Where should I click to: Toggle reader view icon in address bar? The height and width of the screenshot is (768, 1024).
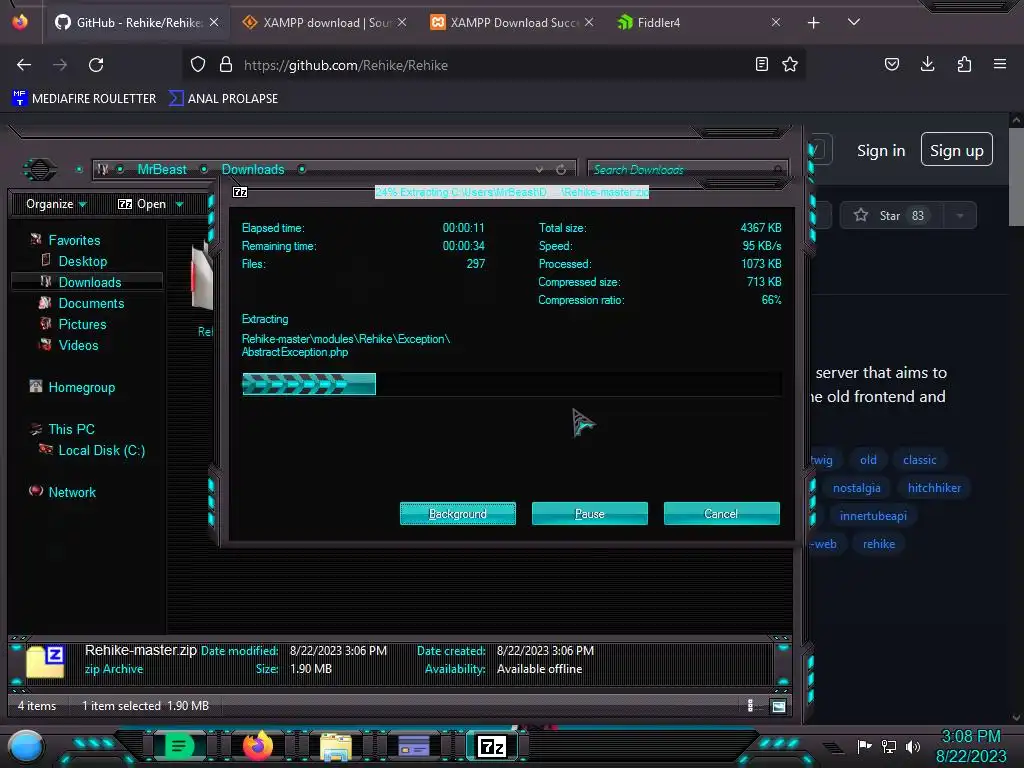761,64
